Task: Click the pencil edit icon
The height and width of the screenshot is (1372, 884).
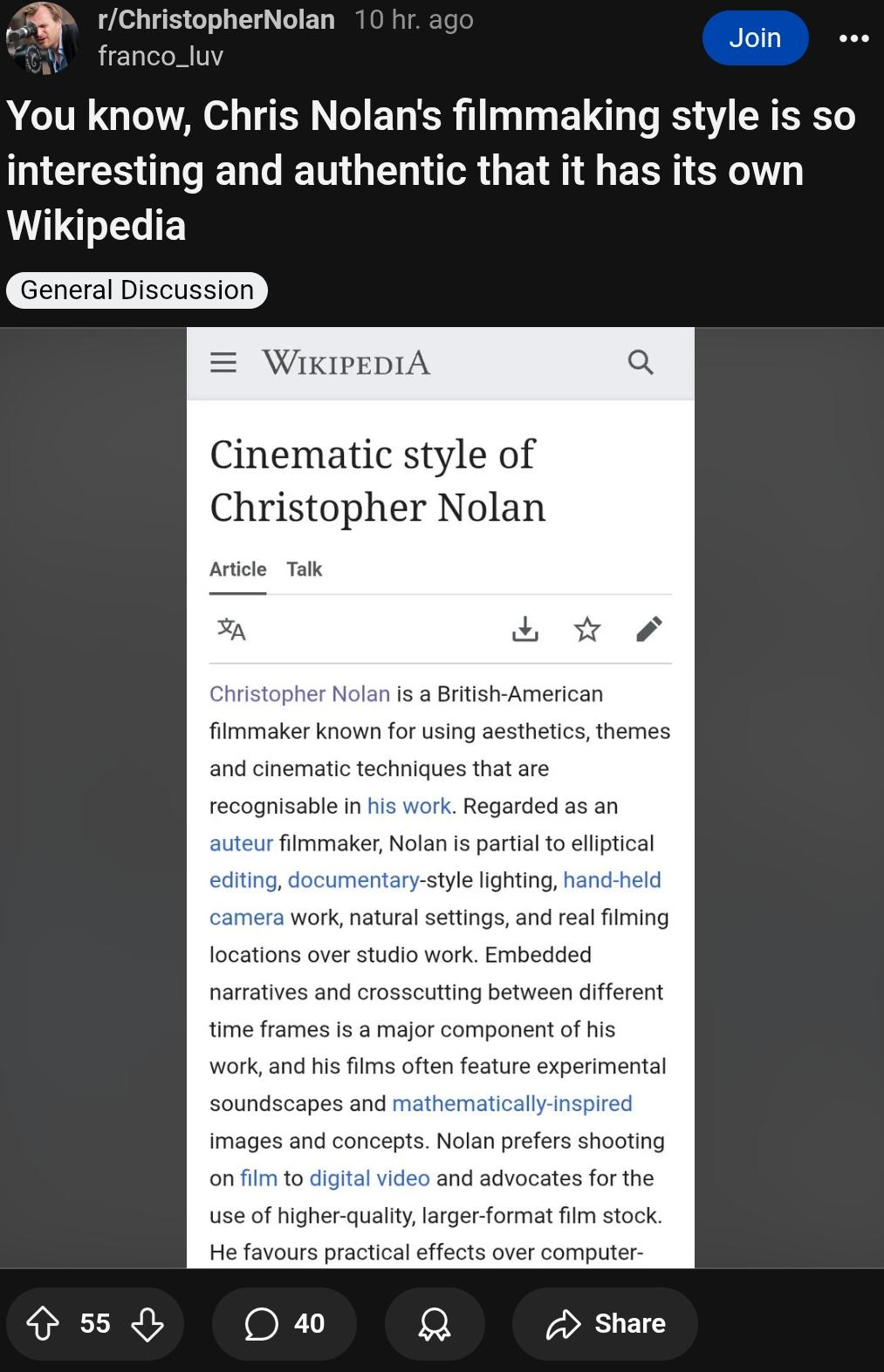Action: 649,629
